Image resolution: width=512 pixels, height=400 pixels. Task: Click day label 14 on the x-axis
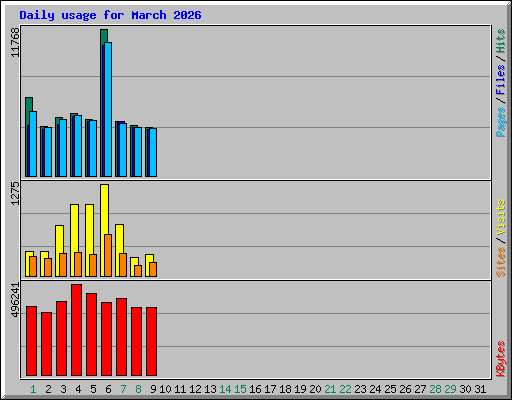tap(225, 389)
